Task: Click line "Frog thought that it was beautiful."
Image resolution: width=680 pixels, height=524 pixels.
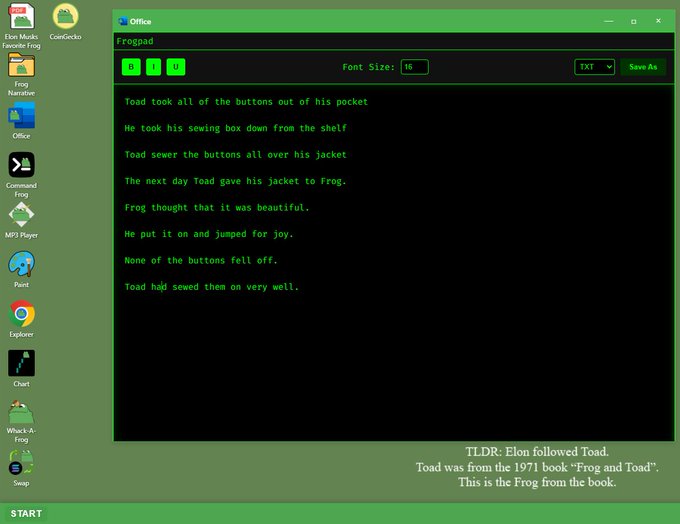Action: tap(217, 207)
